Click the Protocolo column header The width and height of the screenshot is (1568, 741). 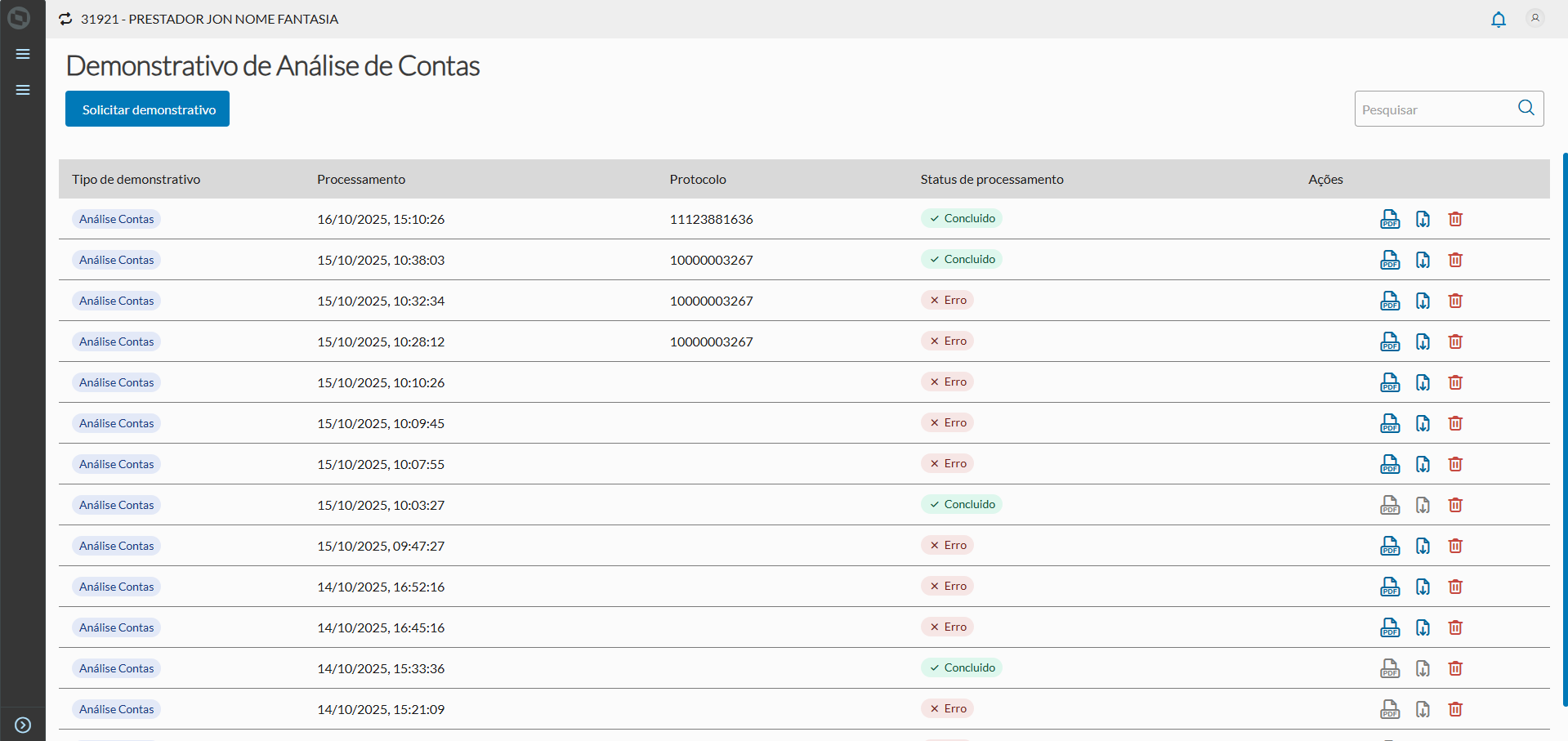click(x=698, y=180)
